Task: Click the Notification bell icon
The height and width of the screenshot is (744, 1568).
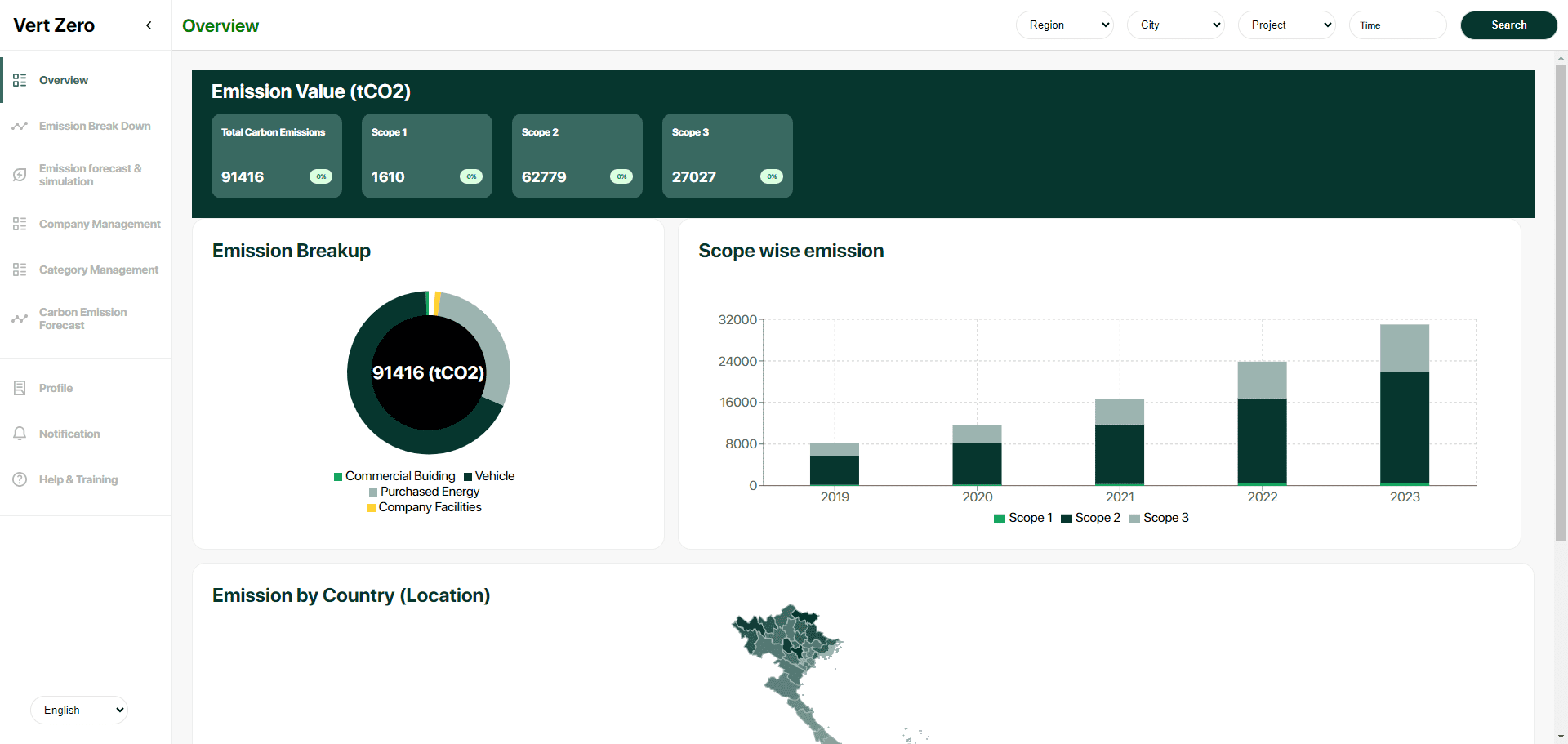Action: click(x=20, y=434)
